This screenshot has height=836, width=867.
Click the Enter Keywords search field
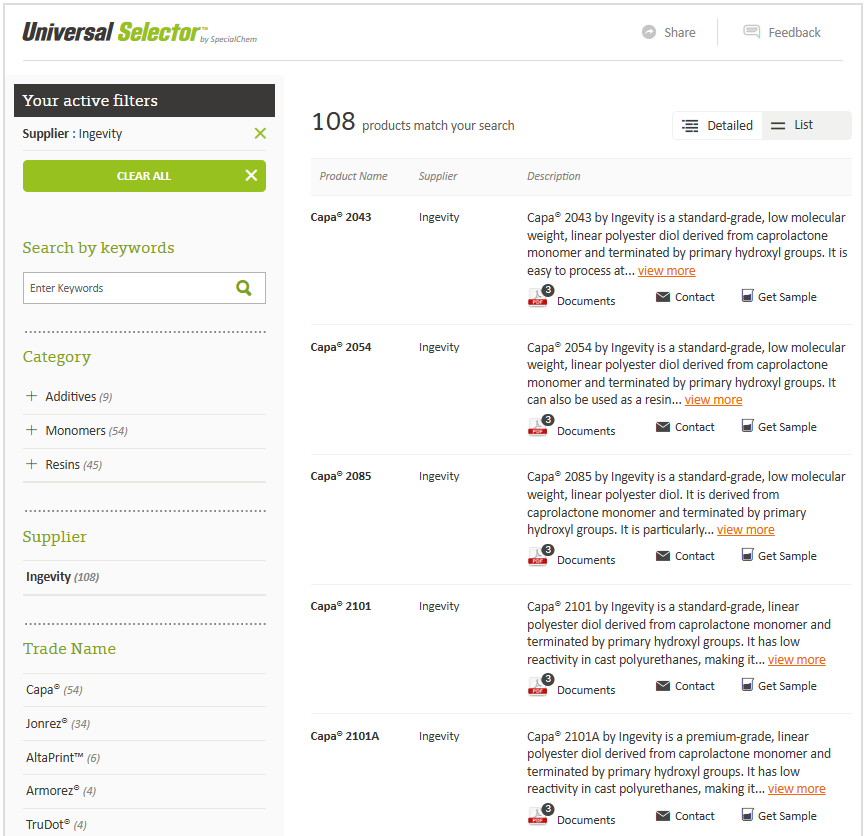coord(126,288)
